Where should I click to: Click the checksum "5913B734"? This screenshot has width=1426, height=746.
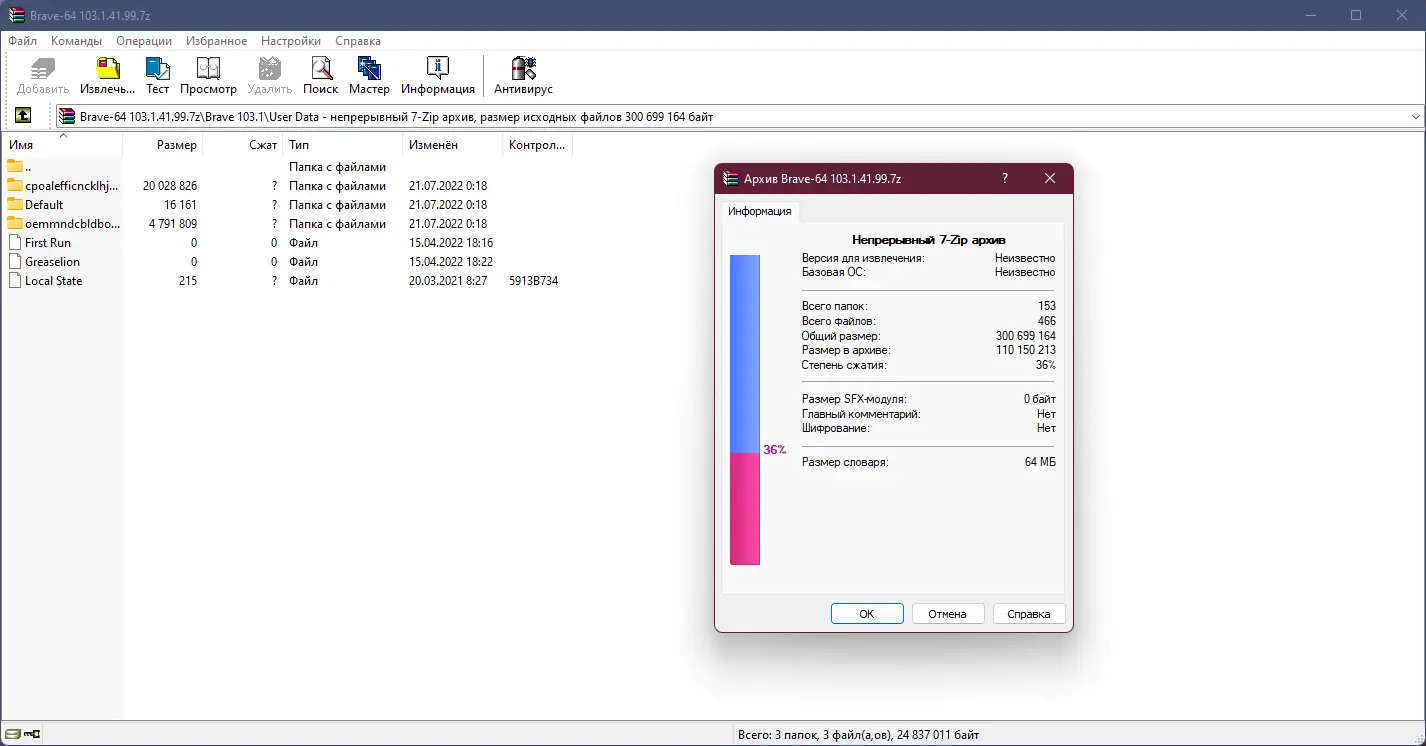pos(534,281)
